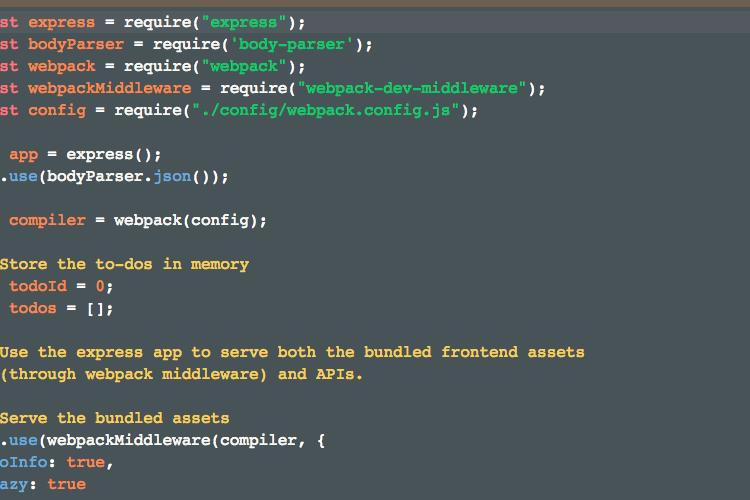Click the "webpack" string in require
Image resolution: width=750 pixels, height=500 pixels.
(x=244, y=67)
